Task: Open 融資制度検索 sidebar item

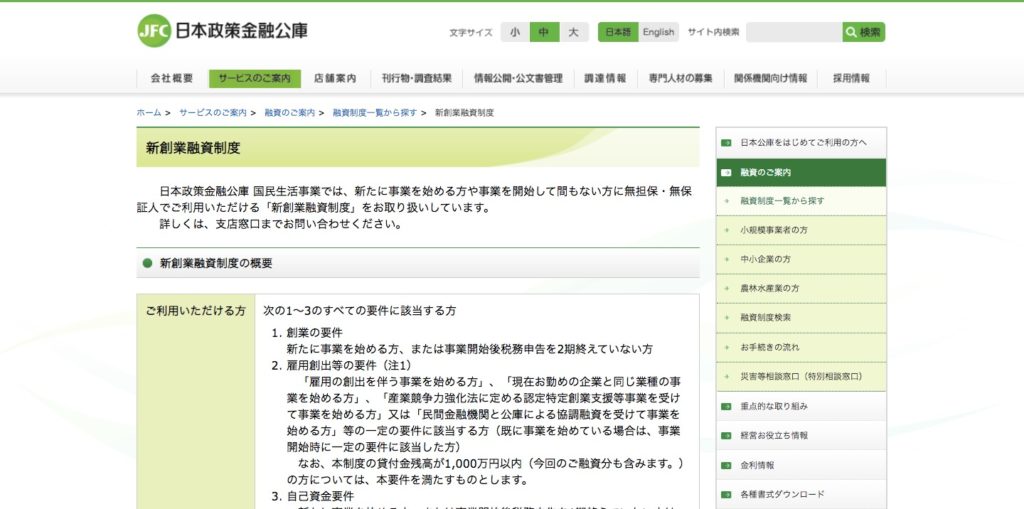Action: click(x=801, y=318)
